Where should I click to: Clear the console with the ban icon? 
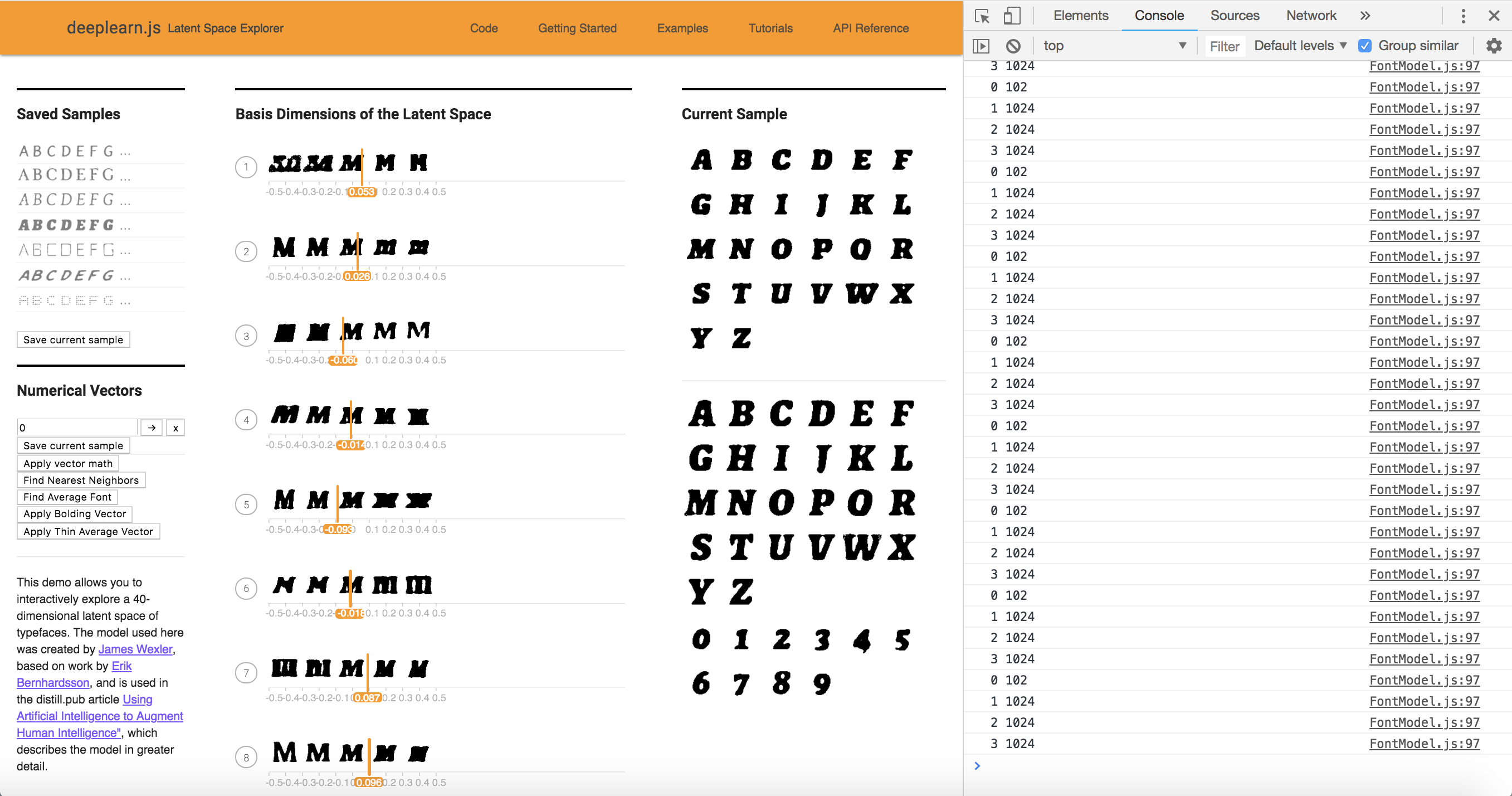[1013, 46]
